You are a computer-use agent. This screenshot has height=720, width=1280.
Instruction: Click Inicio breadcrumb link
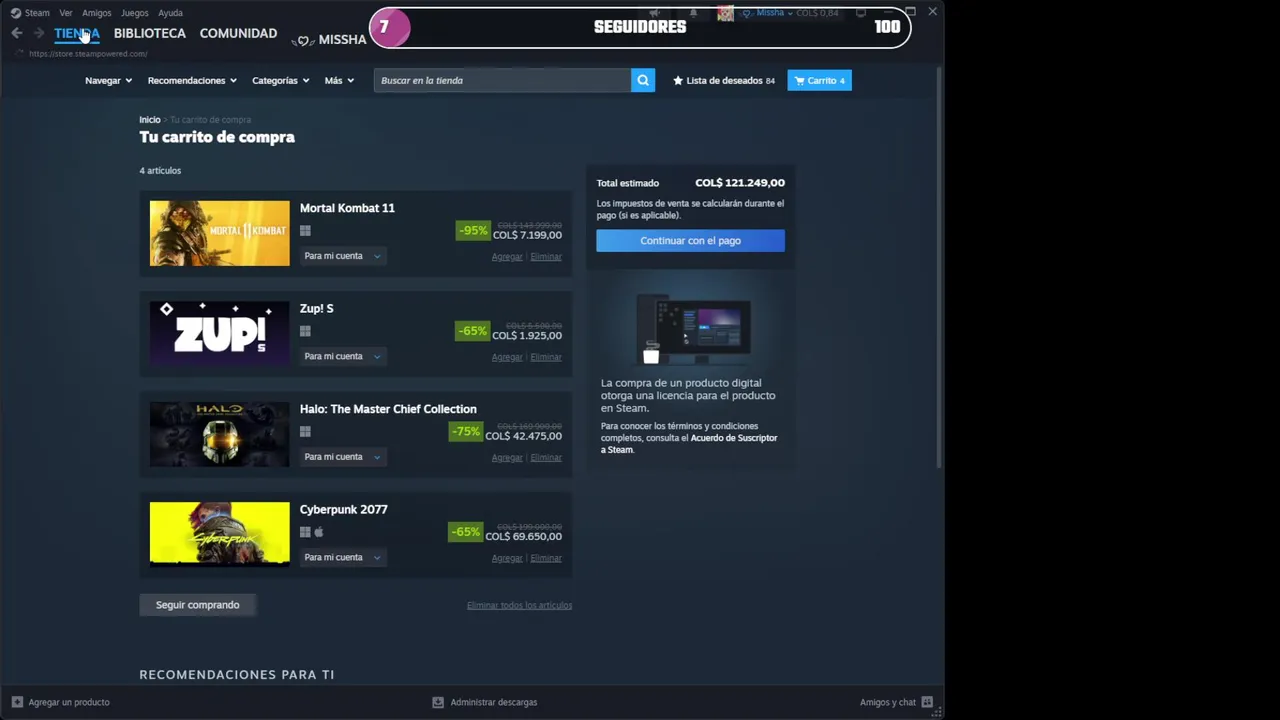tap(149, 120)
